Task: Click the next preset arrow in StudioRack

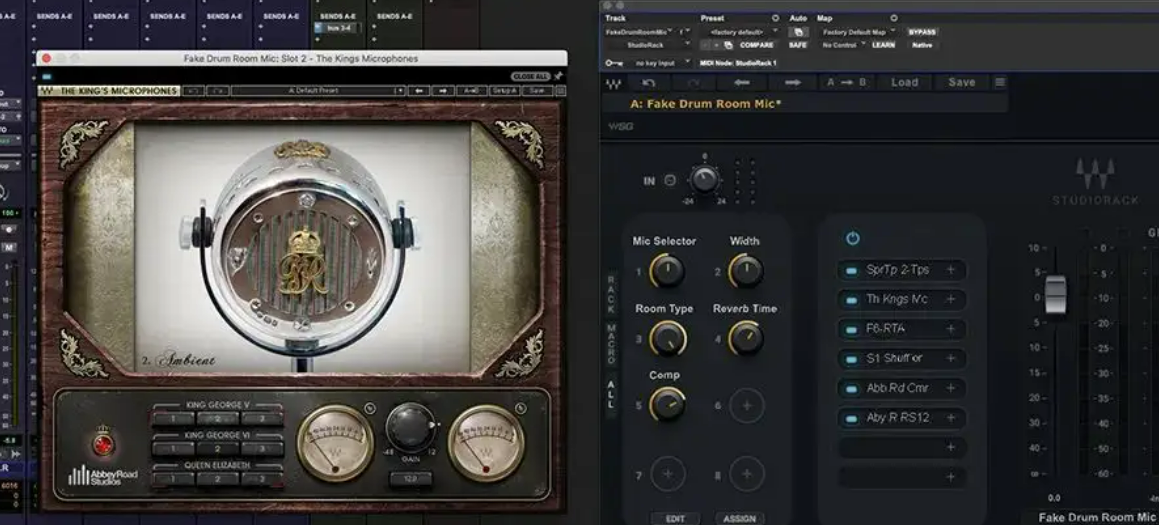Action: point(793,83)
